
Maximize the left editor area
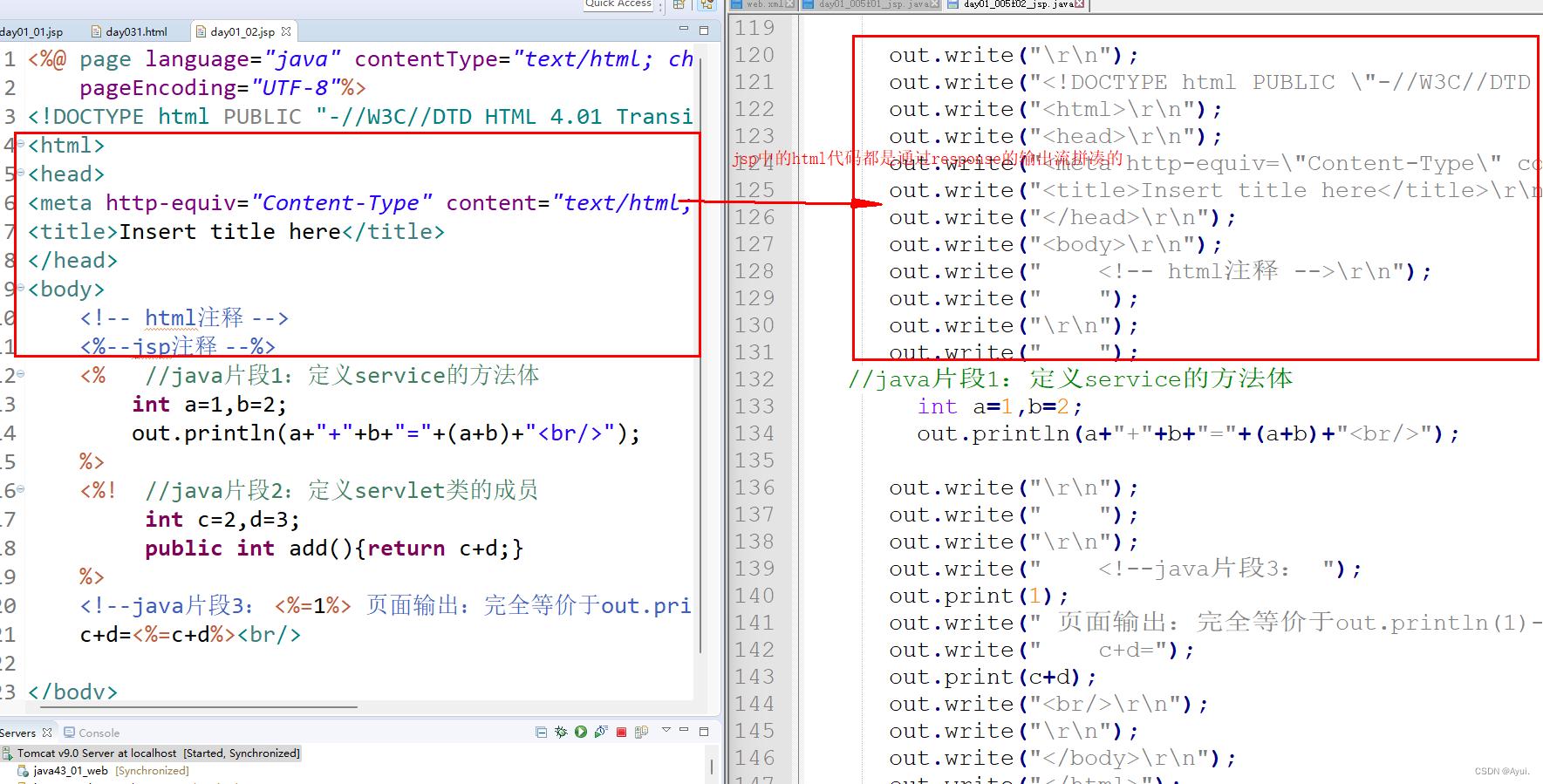(704, 30)
